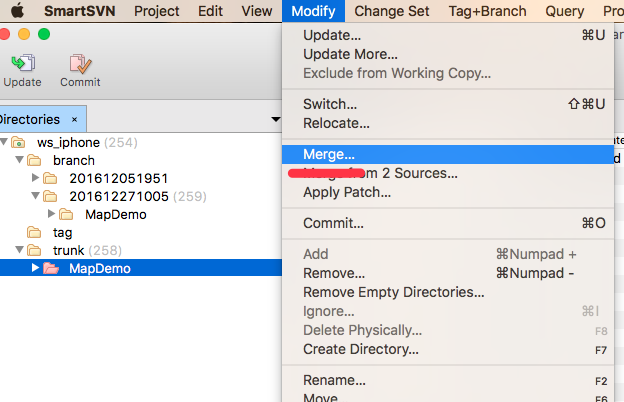Viewport: 624px width, 402px height.
Task: Select the tag tree row
Action: click(141, 232)
